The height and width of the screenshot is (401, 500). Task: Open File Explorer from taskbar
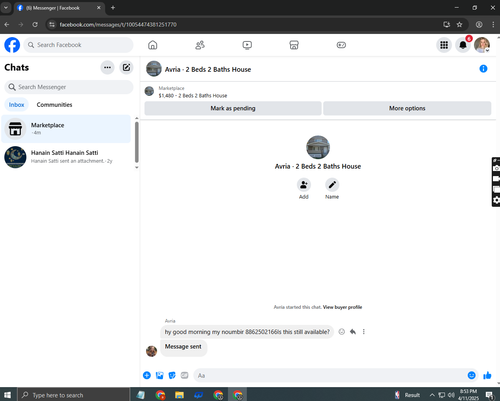click(x=179, y=395)
